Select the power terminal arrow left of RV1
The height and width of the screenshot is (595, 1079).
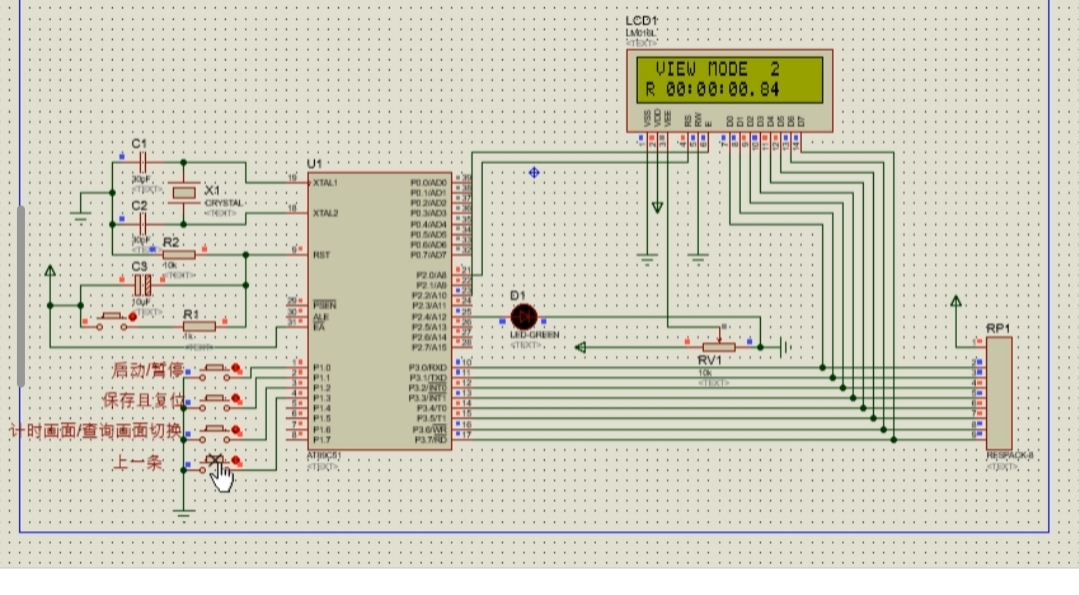(x=580, y=347)
